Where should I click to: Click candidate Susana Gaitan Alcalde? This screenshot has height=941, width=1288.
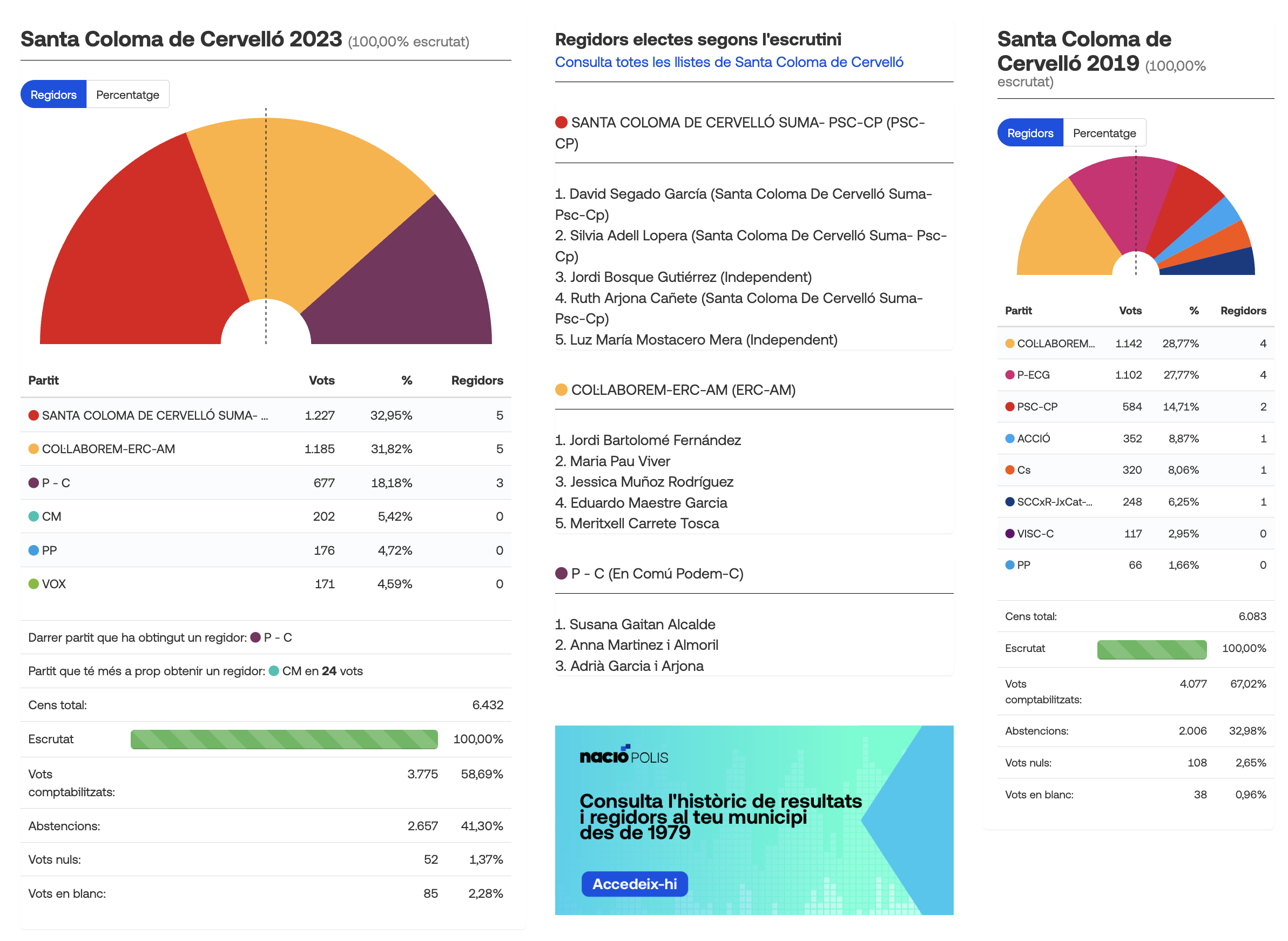pos(635,624)
